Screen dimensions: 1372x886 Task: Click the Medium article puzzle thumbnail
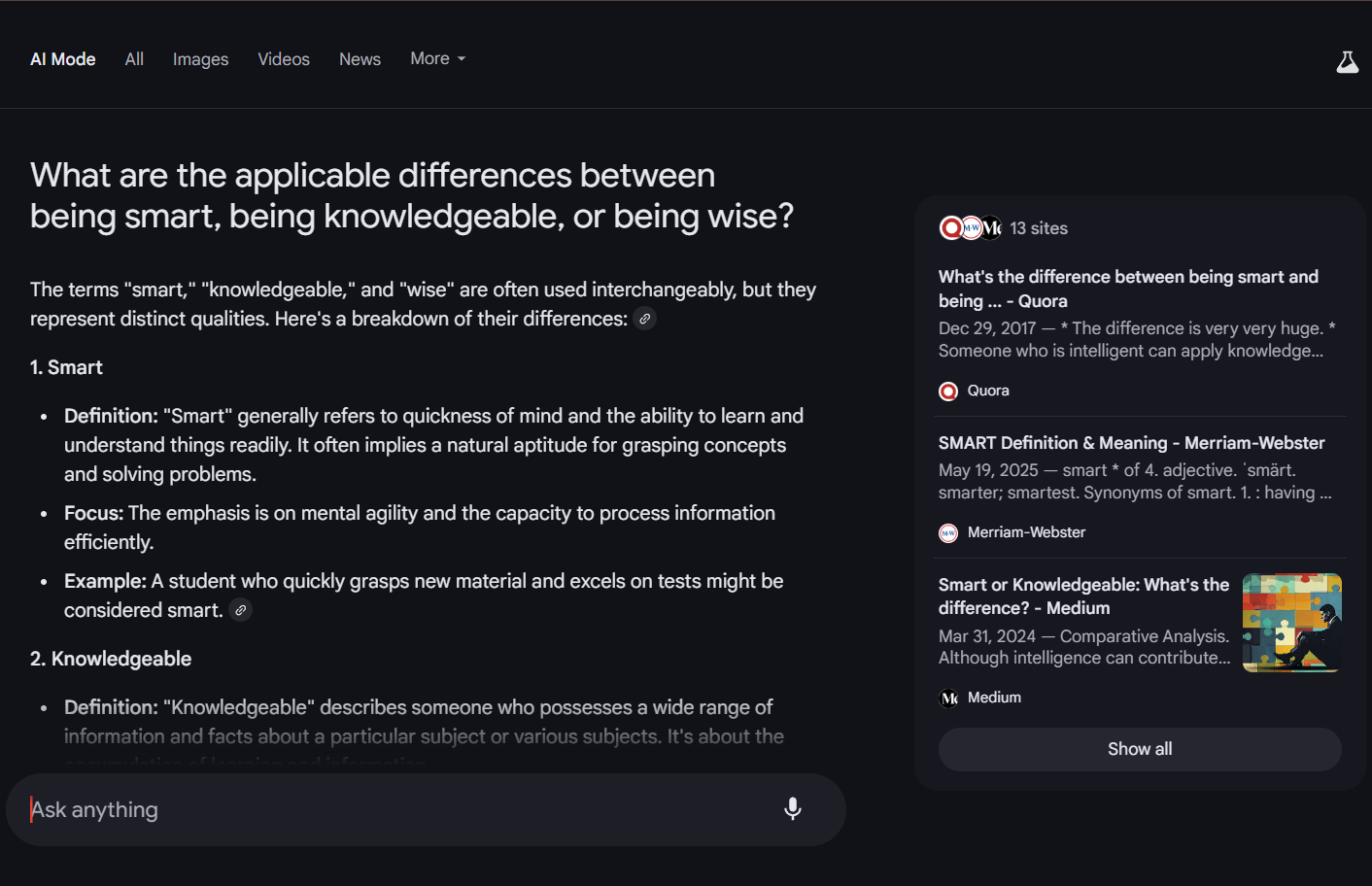(1291, 623)
